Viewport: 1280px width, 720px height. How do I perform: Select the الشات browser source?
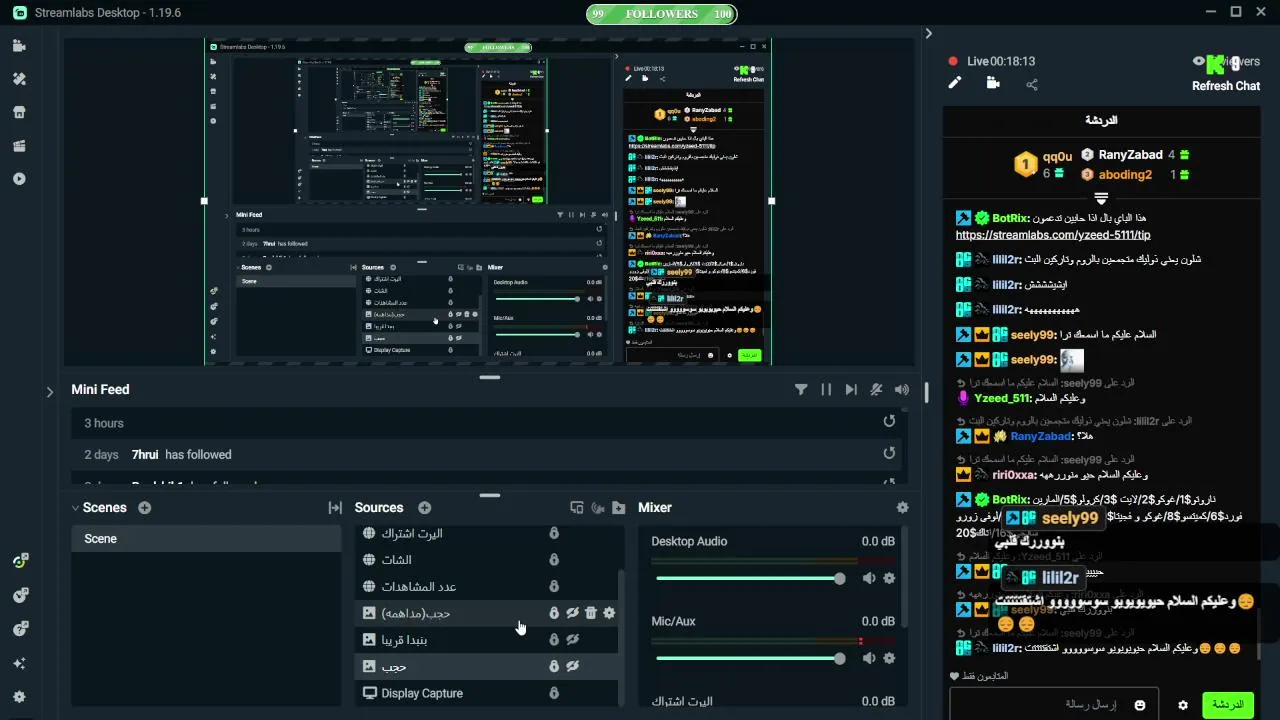487,559
